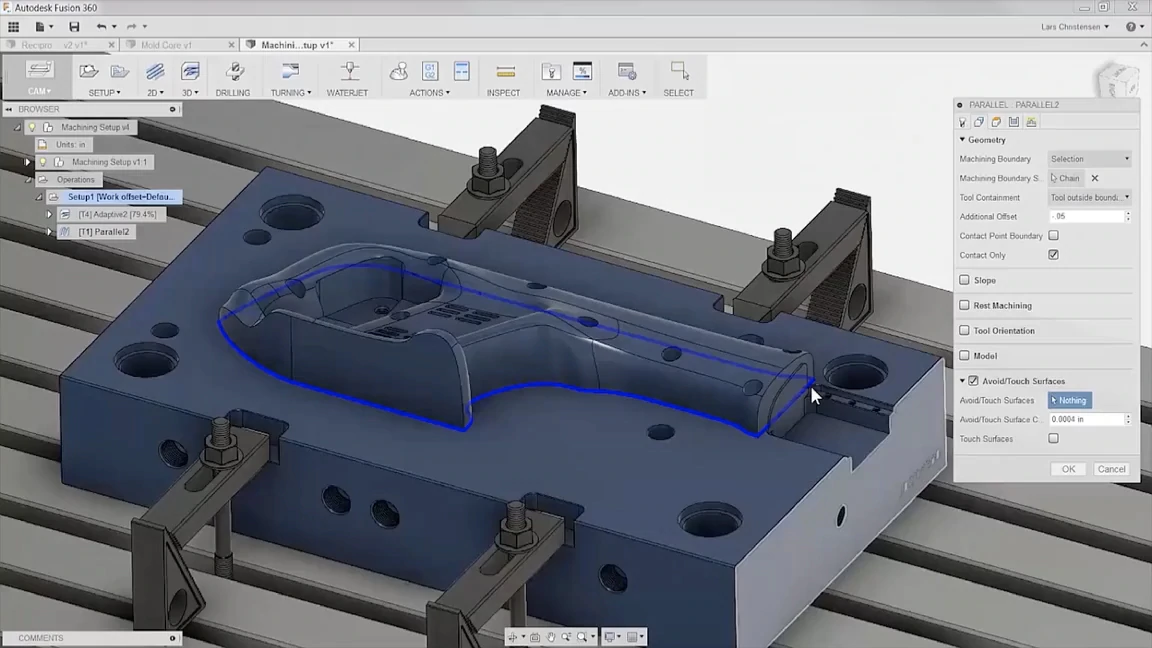
Task: Enable the Contact Point Boundary option
Action: coord(1053,235)
